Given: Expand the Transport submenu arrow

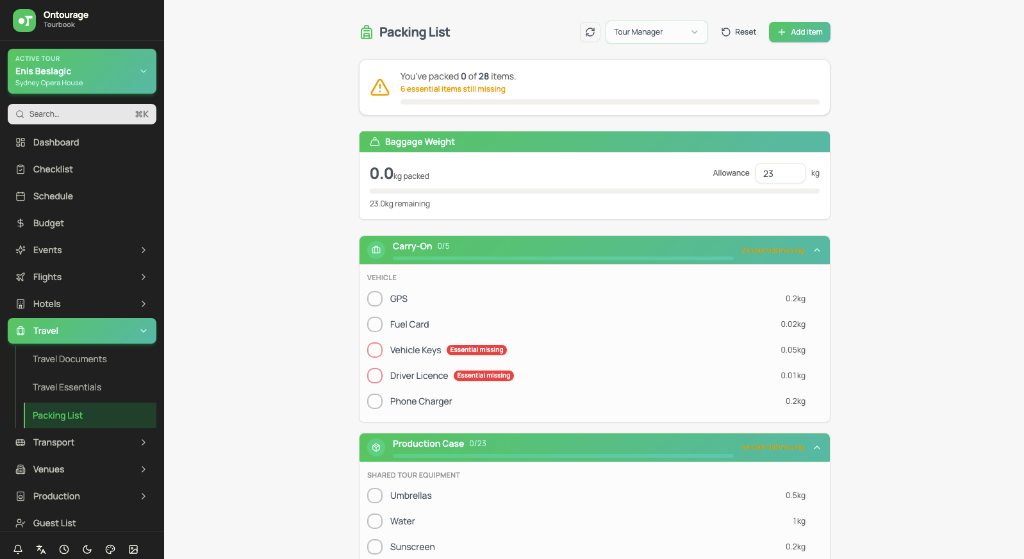Looking at the screenshot, I should click(x=144, y=442).
